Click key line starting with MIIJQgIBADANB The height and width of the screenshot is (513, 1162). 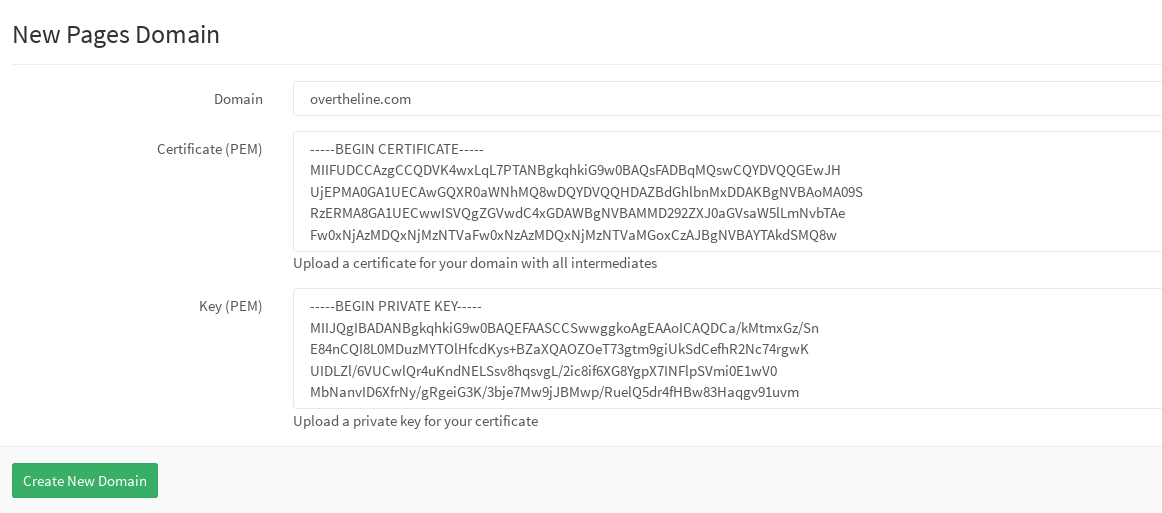(564, 328)
